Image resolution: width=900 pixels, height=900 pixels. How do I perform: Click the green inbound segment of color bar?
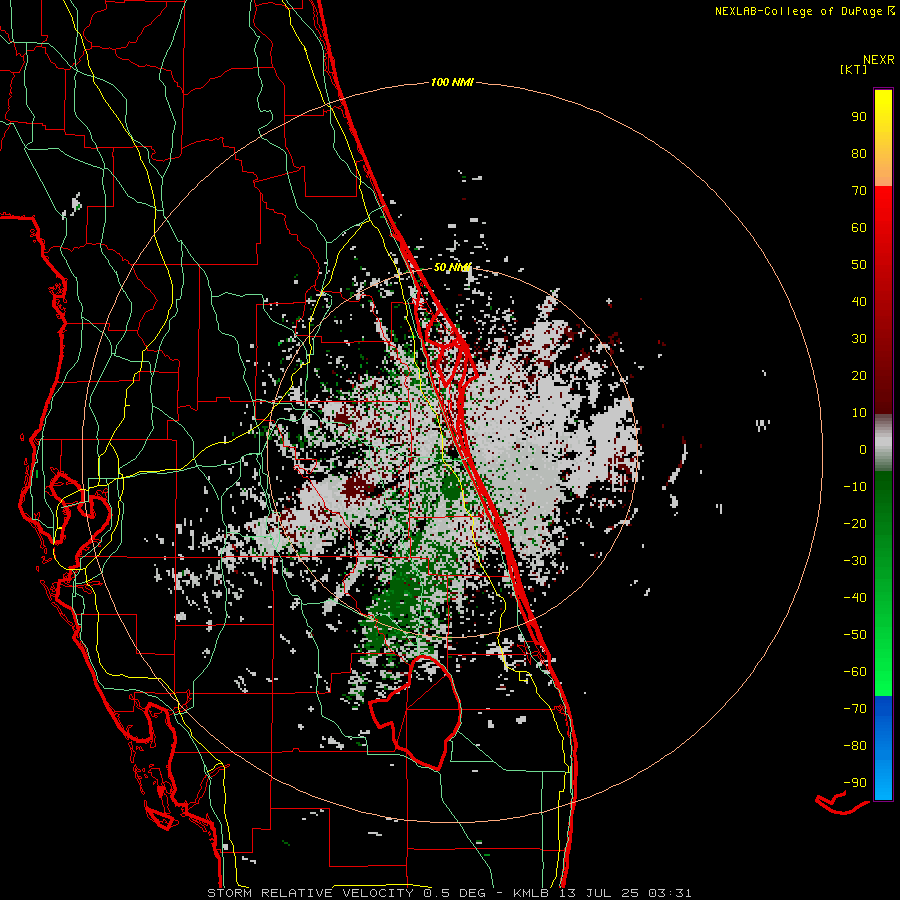pos(883,583)
